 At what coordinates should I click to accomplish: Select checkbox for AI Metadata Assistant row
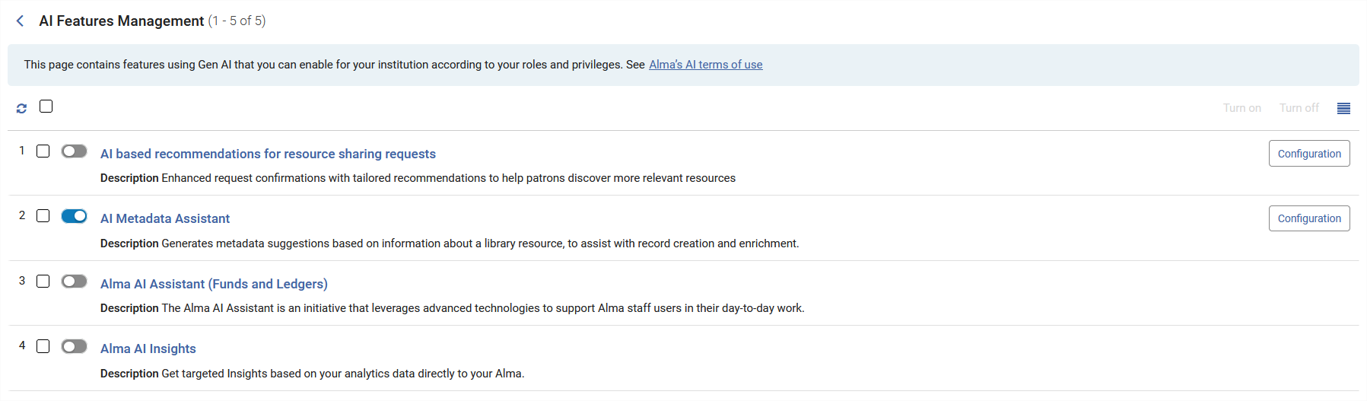coord(43,216)
